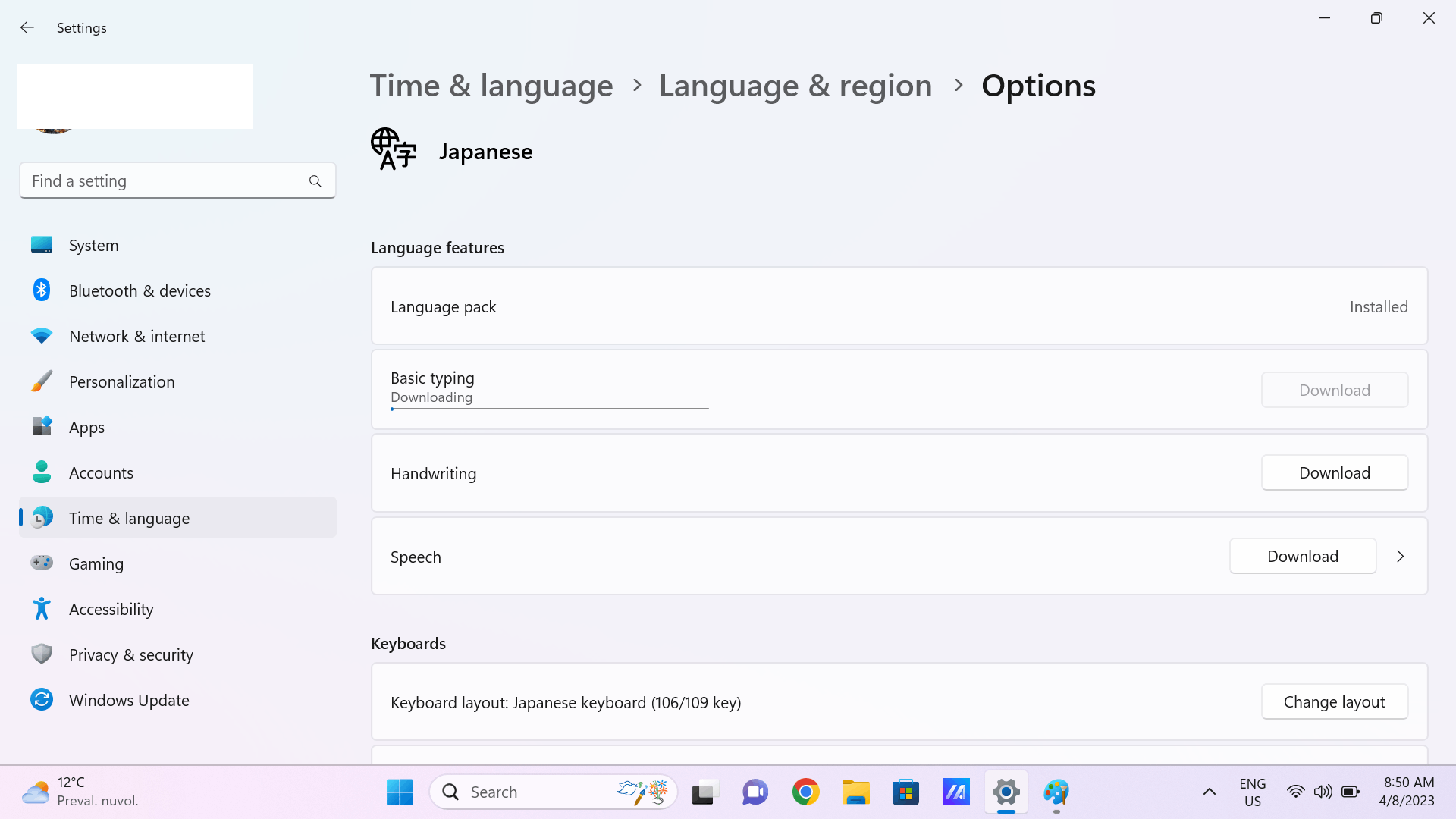Open the Wi-Fi network tray icon
The image size is (1456, 819).
pyautogui.click(x=1296, y=792)
